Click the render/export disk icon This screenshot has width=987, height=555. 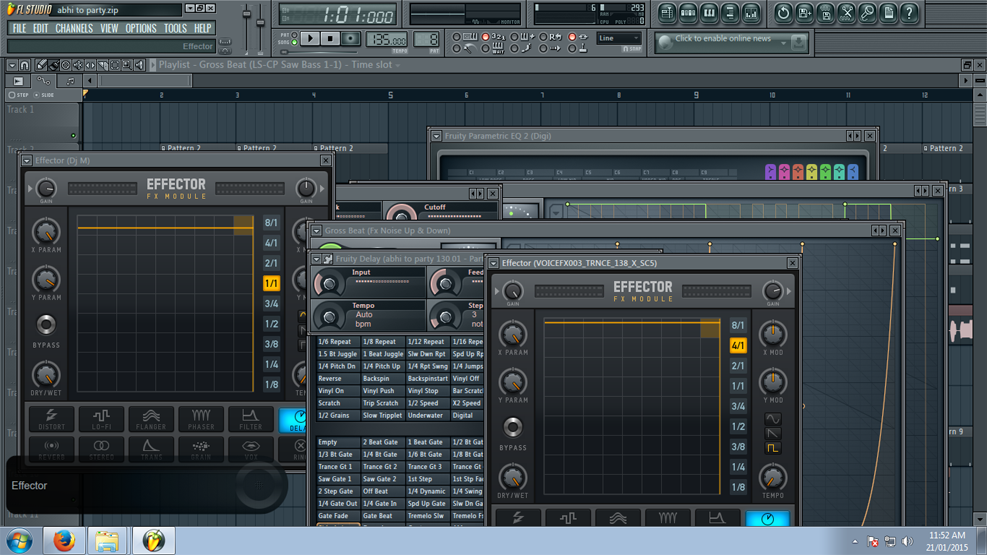coord(825,13)
